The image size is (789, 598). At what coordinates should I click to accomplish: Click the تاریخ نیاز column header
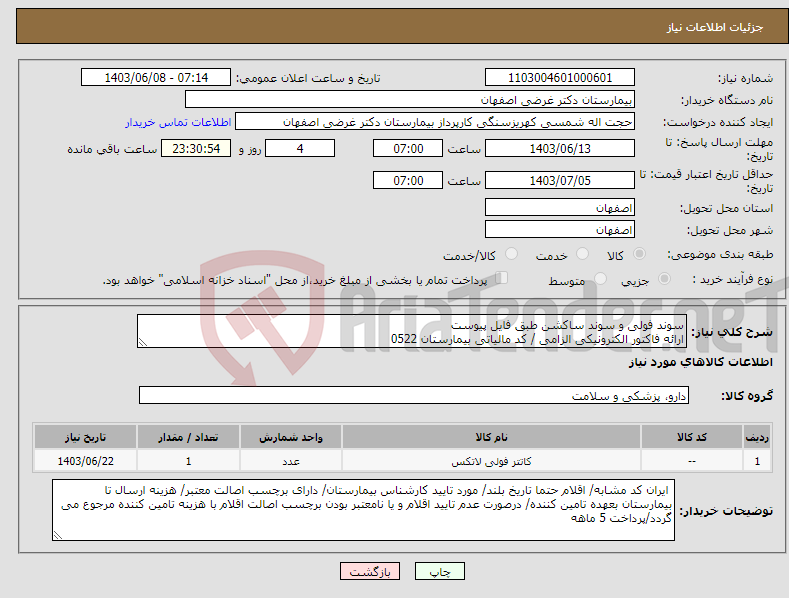coord(86,437)
